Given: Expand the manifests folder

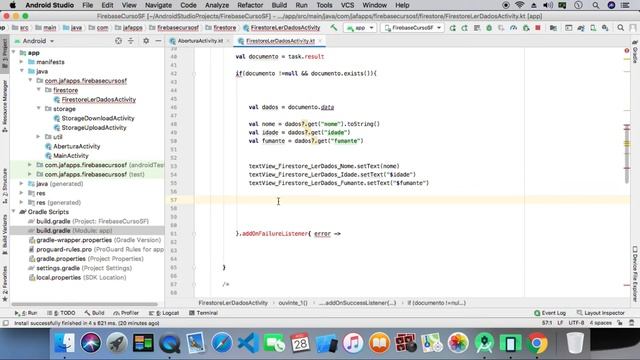Looking at the screenshot, I should (22, 62).
